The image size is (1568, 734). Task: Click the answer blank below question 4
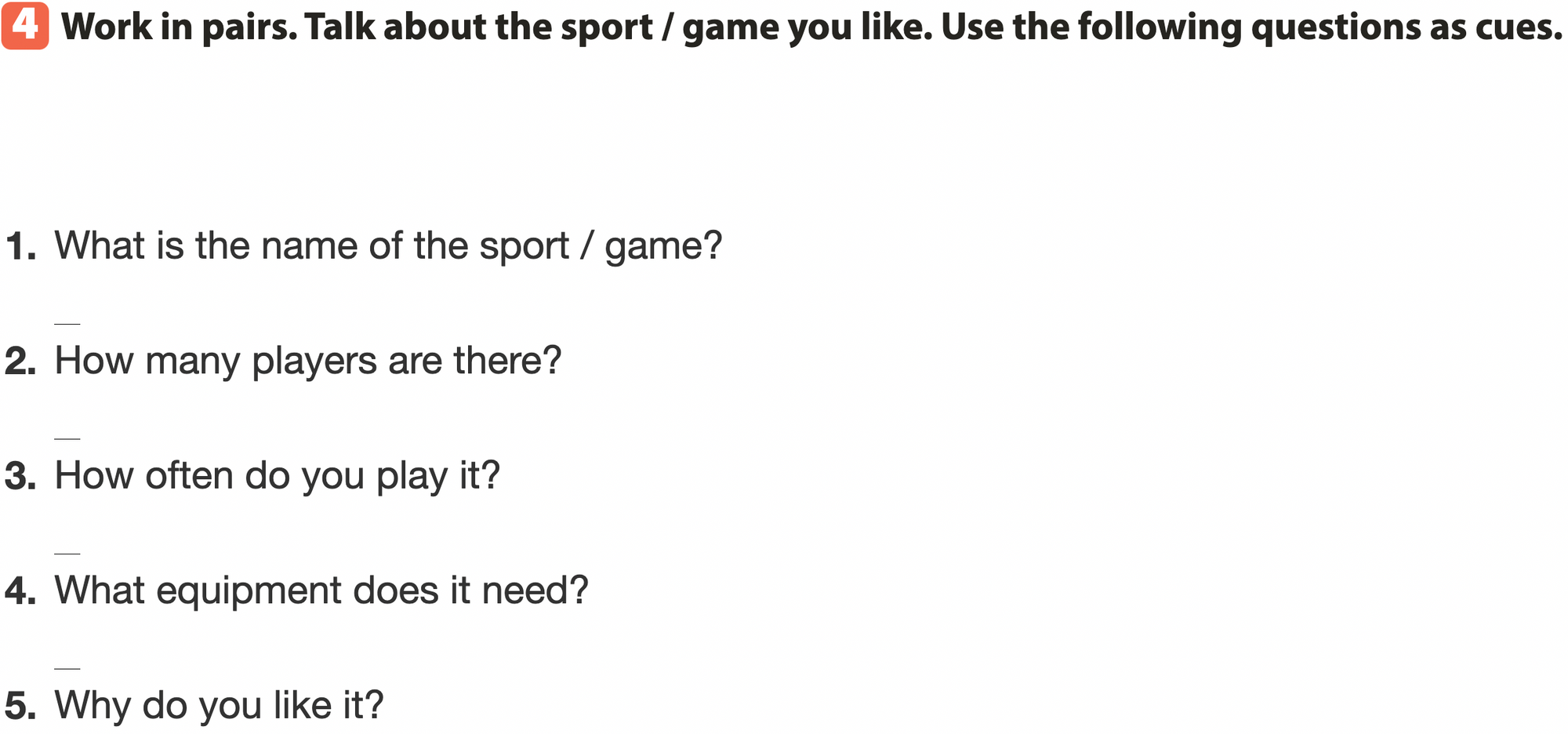coord(67,667)
